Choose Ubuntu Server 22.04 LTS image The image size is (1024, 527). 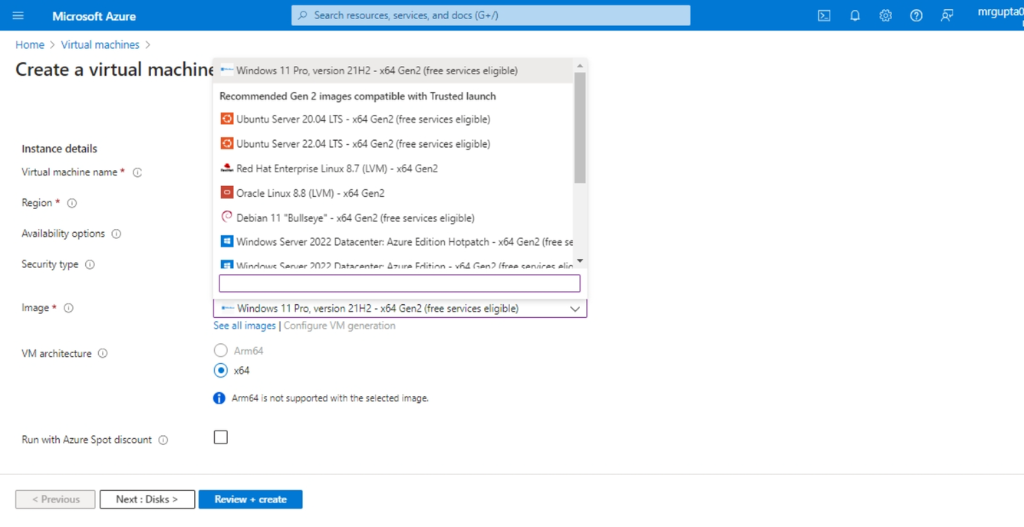point(363,144)
